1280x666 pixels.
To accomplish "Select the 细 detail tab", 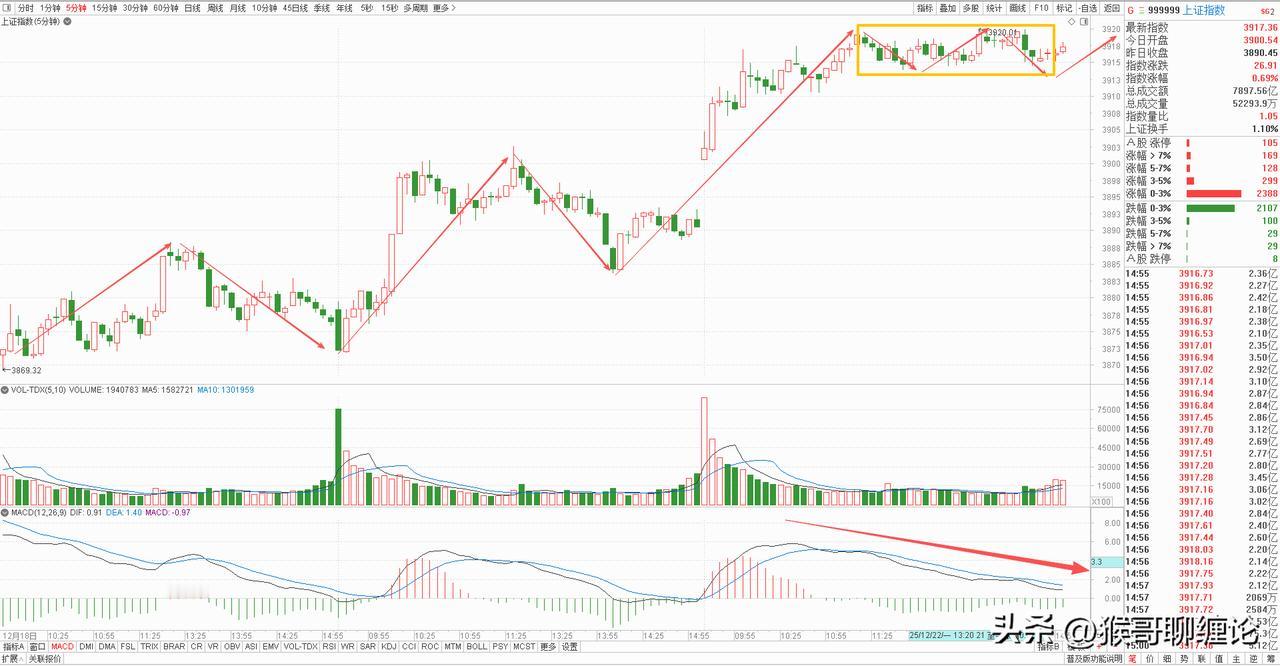I will tap(1167, 659).
